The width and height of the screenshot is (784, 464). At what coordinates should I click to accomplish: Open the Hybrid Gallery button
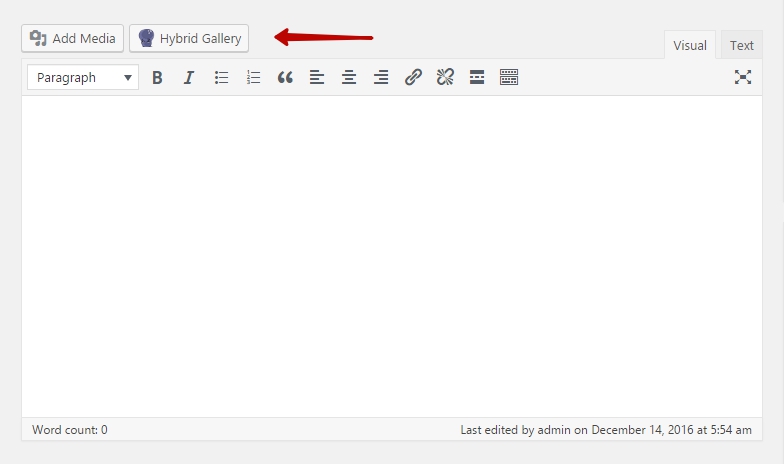point(189,38)
